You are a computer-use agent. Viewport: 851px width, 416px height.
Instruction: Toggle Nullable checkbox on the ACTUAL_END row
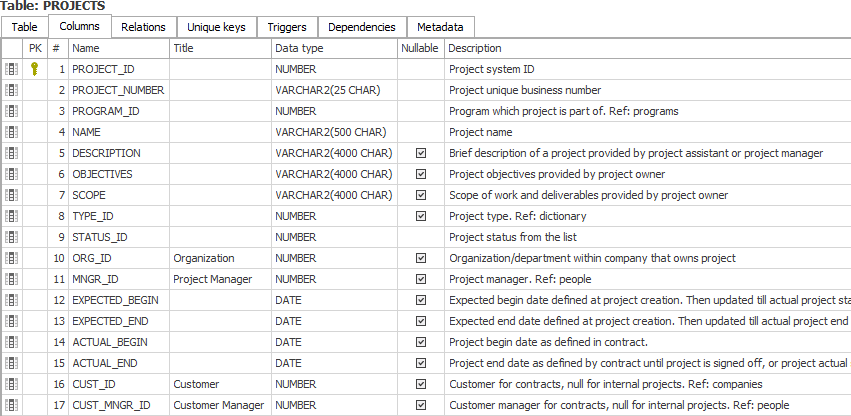point(421,363)
